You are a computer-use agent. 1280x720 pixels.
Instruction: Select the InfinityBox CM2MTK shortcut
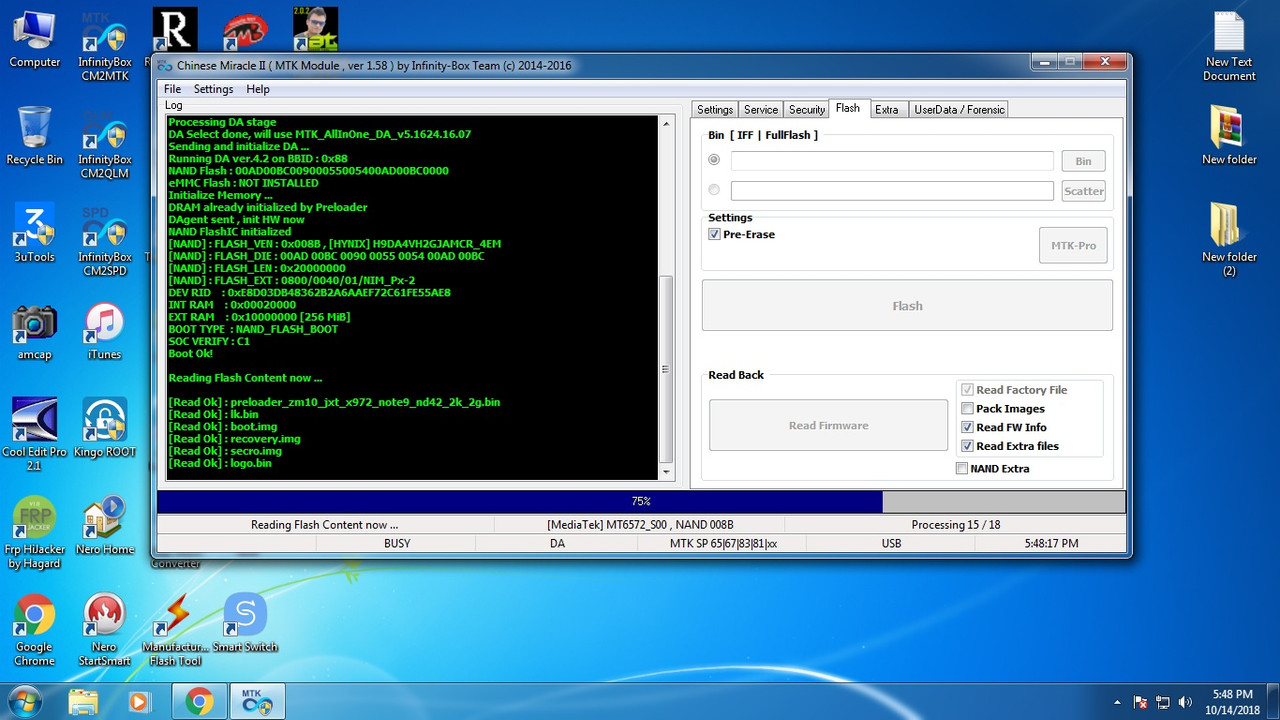coord(105,47)
